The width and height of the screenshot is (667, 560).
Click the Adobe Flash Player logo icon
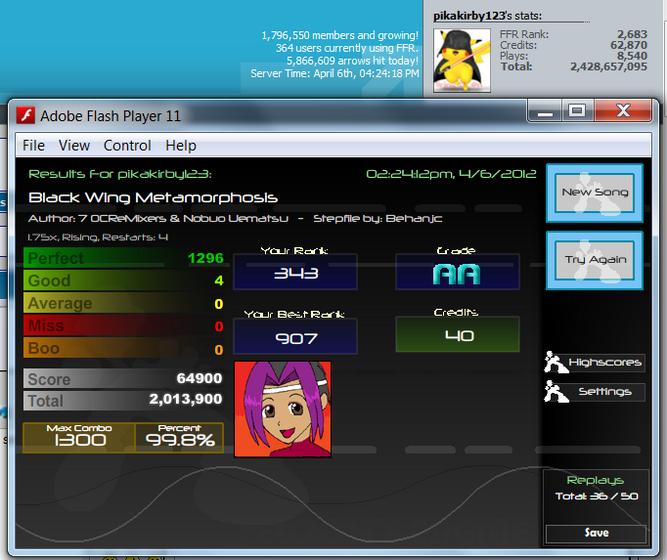26,115
